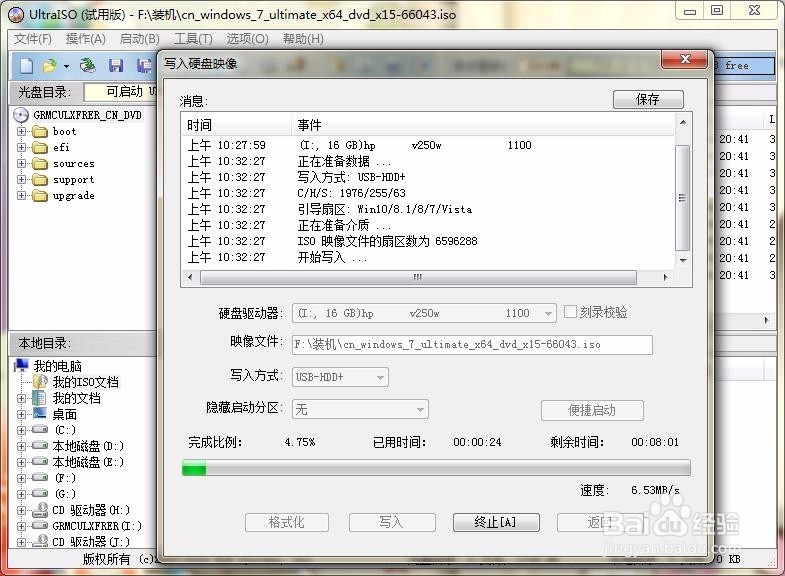Expand the sources folder node
Screen dimensions: 785x576
tap(21, 164)
